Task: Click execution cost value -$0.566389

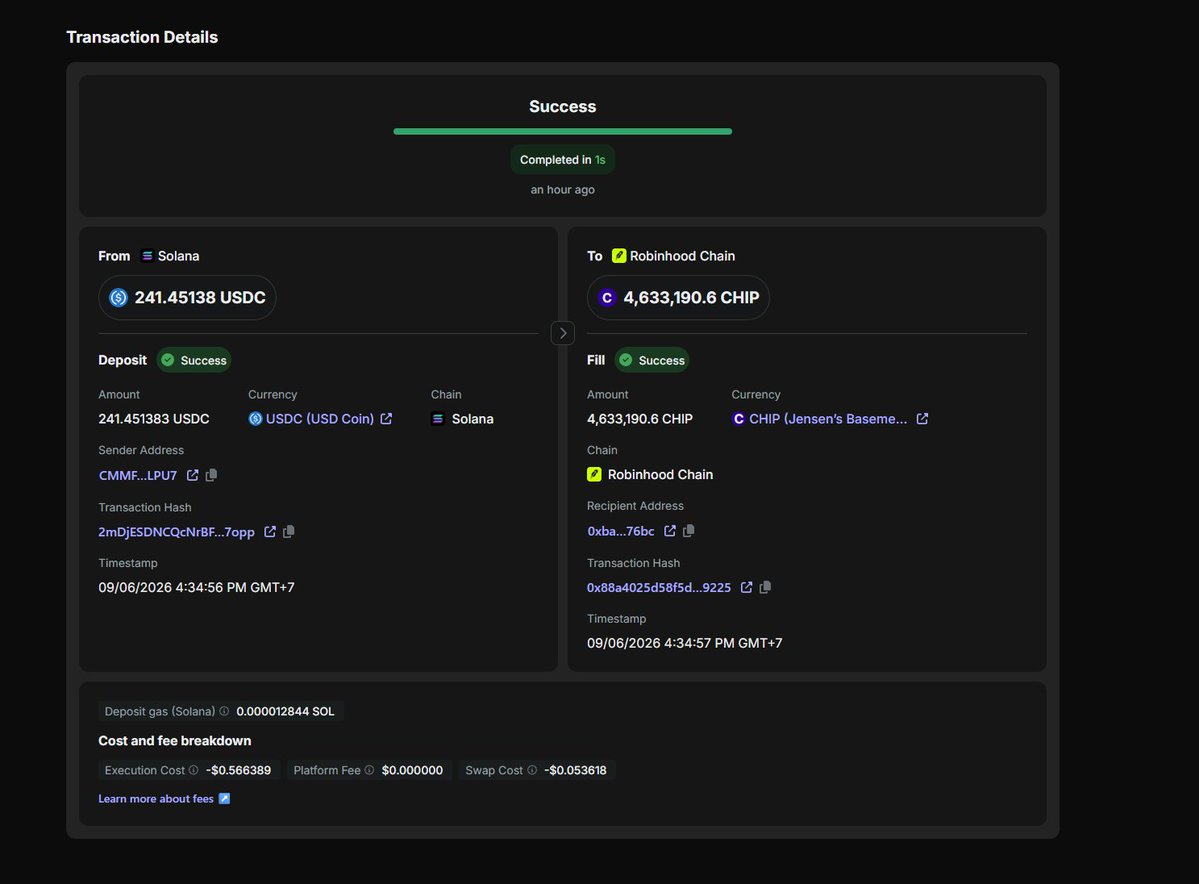Action: (x=239, y=770)
